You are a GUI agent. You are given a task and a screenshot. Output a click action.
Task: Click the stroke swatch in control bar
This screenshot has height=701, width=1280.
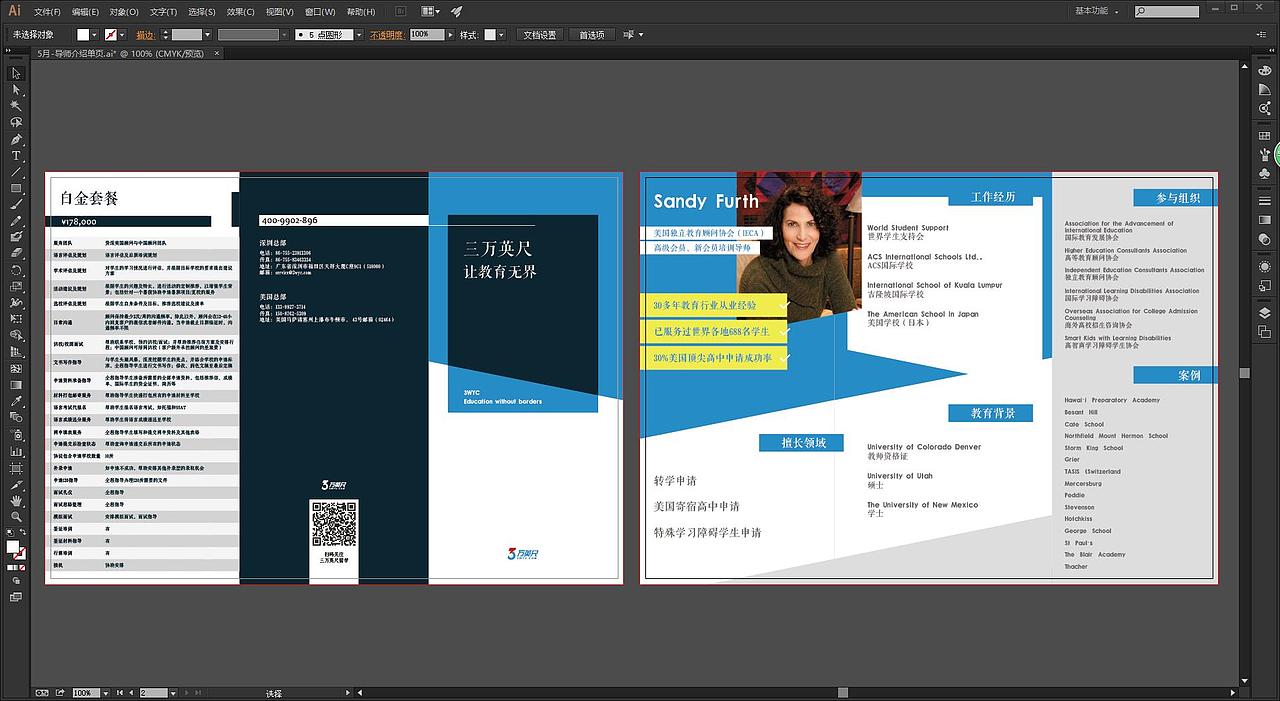pos(111,34)
